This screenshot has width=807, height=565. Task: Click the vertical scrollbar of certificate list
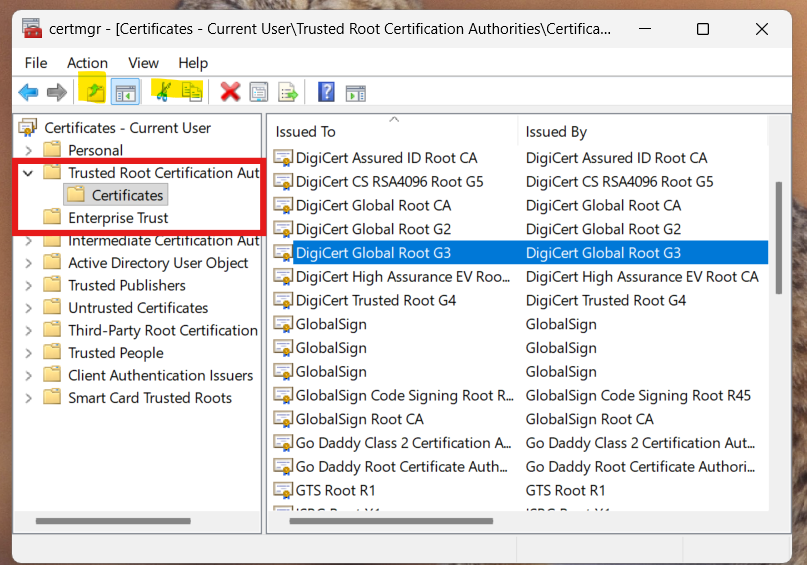point(779,238)
